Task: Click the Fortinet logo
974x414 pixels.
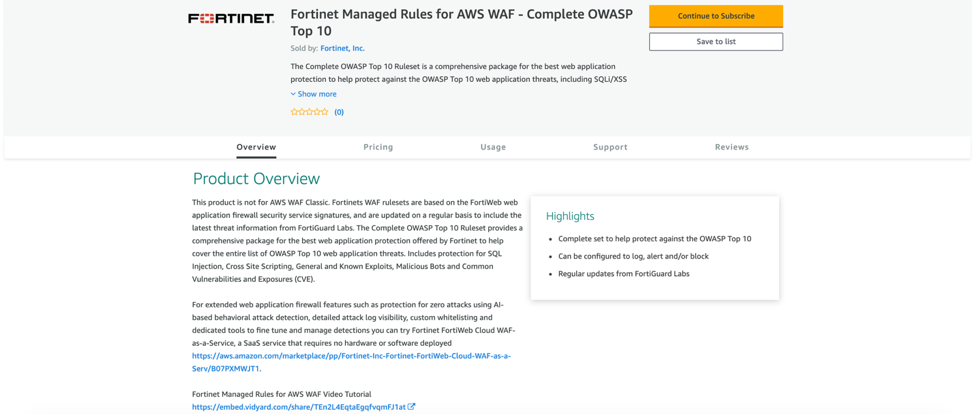Action: point(231,18)
